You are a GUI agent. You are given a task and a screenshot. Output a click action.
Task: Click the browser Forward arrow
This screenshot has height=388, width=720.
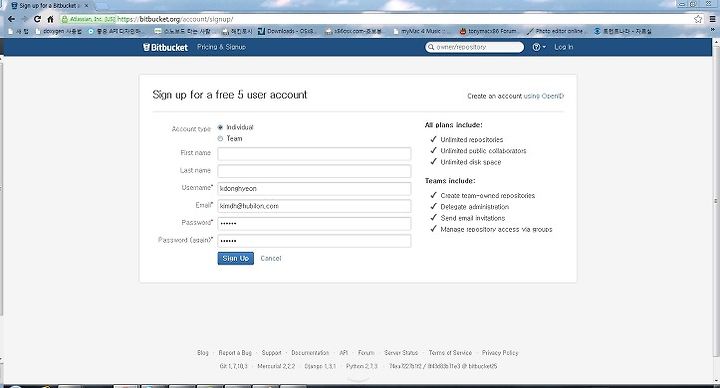tap(24, 19)
